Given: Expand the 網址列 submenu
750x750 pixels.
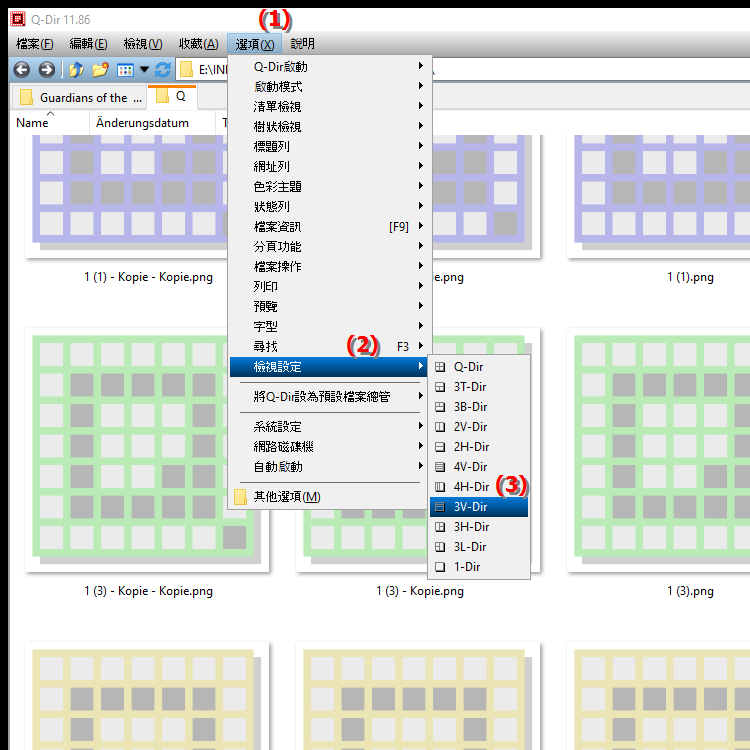Looking at the screenshot, I should [x=330, y=166].
